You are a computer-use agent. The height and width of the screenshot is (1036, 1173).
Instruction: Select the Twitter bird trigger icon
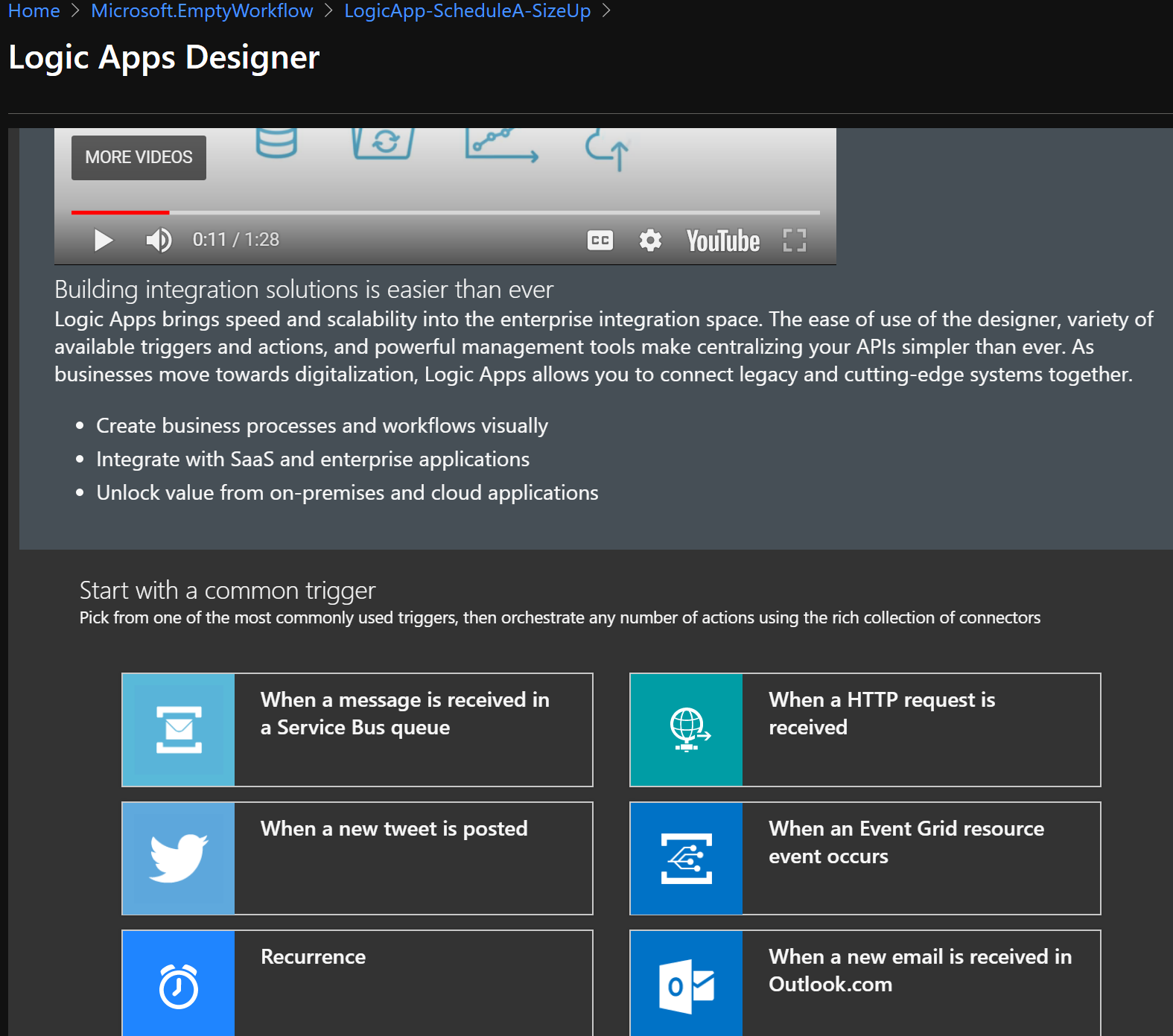click(x=179, y=858)
